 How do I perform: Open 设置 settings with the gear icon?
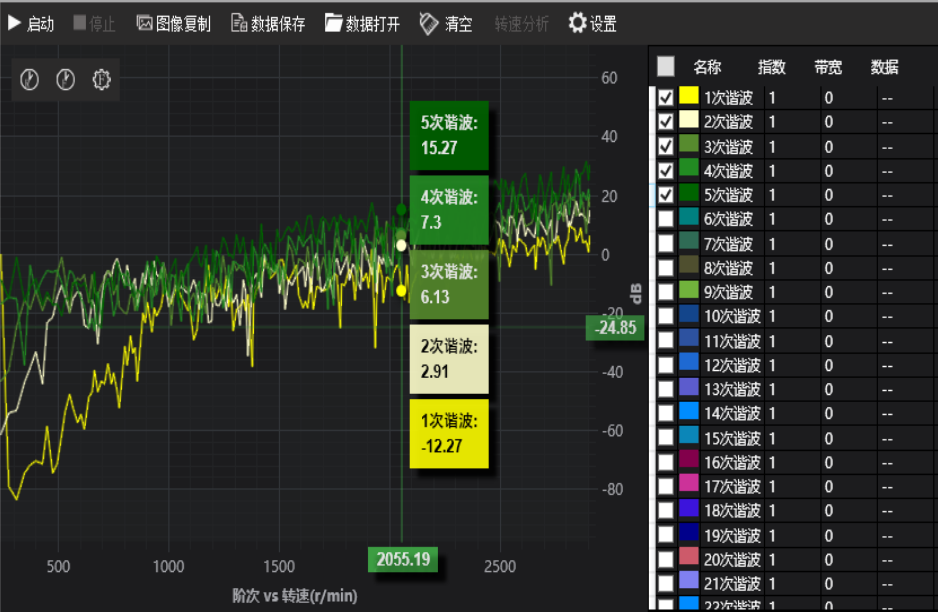coord(592,23)
